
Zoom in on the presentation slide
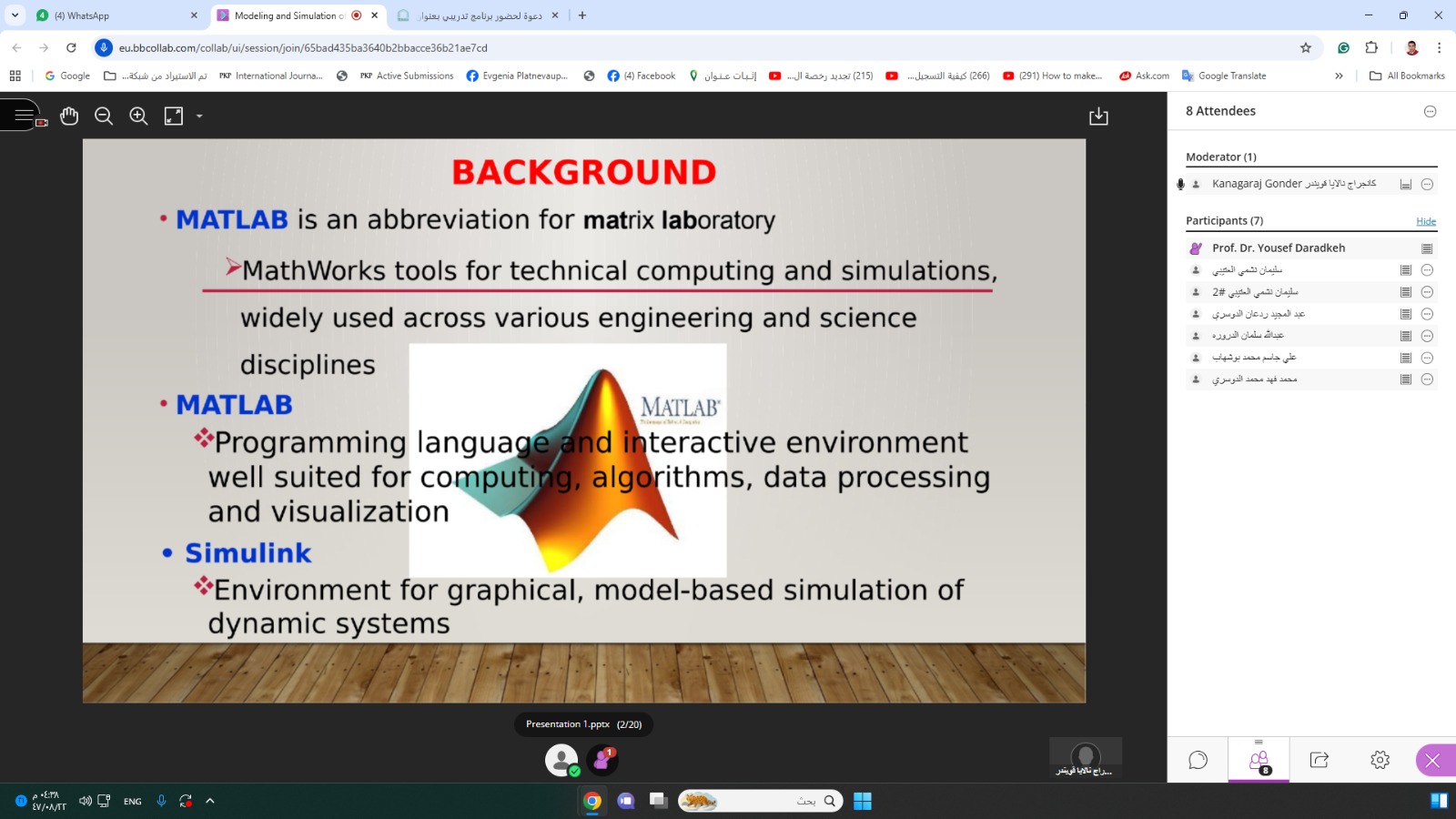138,116
